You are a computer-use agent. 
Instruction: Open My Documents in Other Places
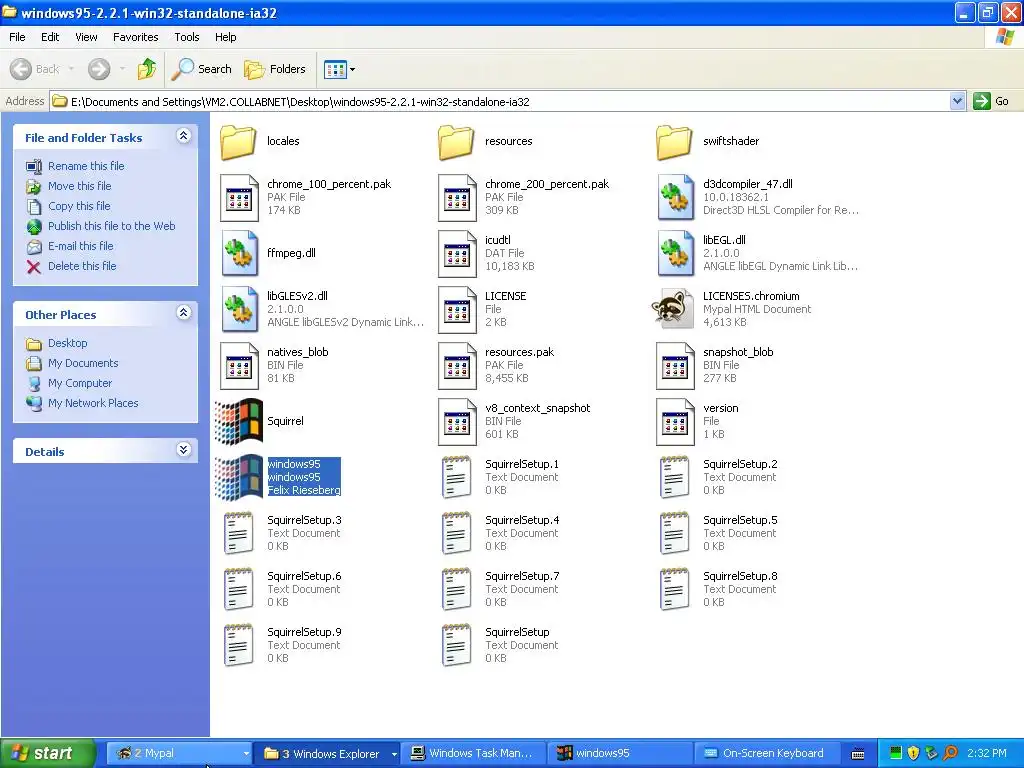[83, 363]
